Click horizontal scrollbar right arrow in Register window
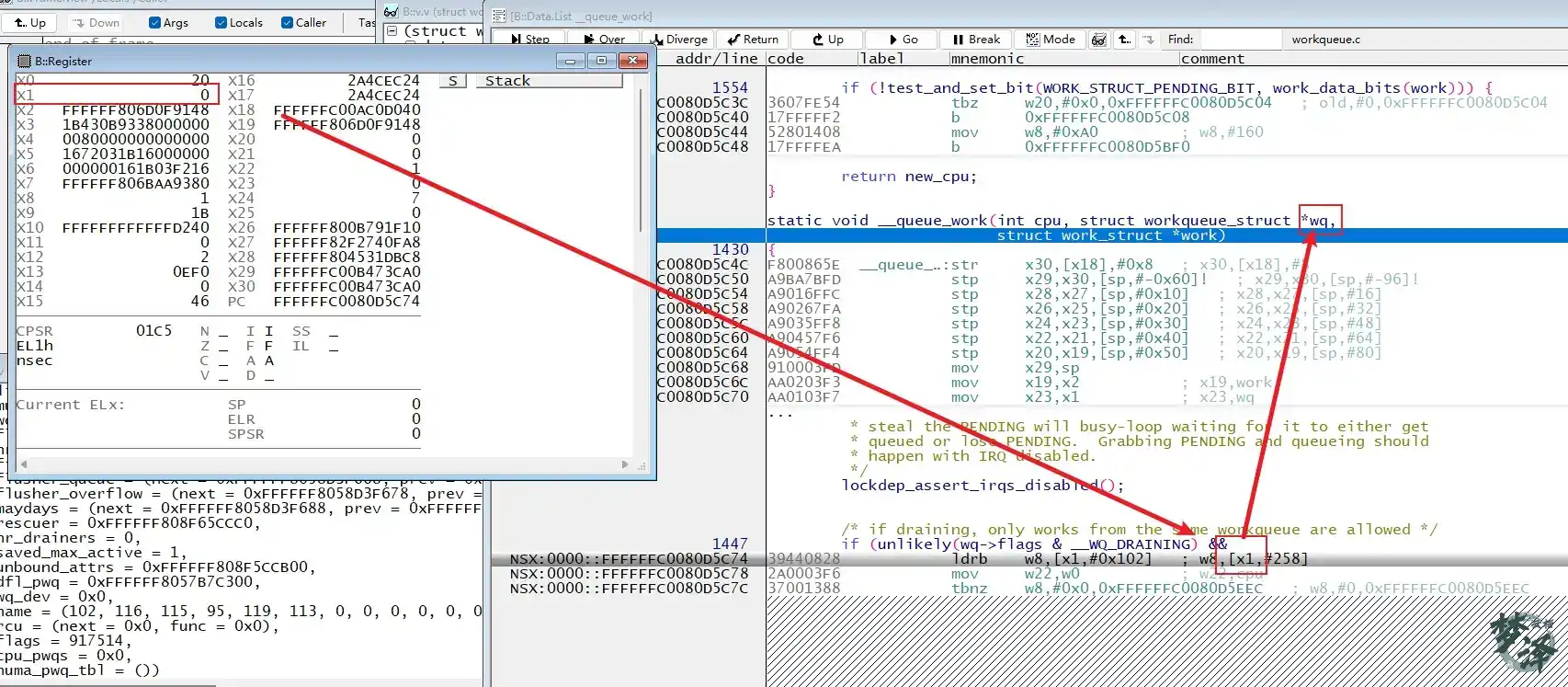The width and height of the screenshot is (1568, 687). [626, 464]
